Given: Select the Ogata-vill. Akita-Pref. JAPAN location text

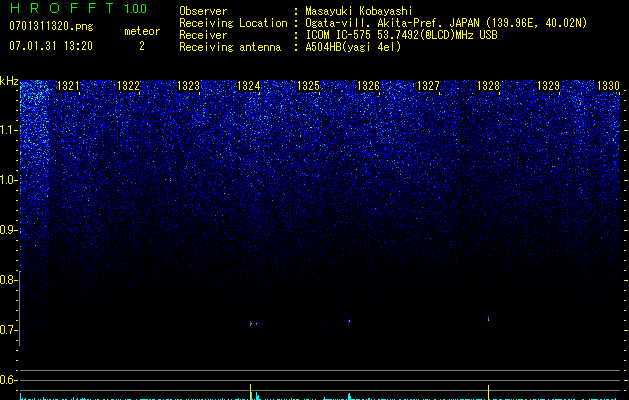Looking at the screenshot, I should click(x=446, y=23).
